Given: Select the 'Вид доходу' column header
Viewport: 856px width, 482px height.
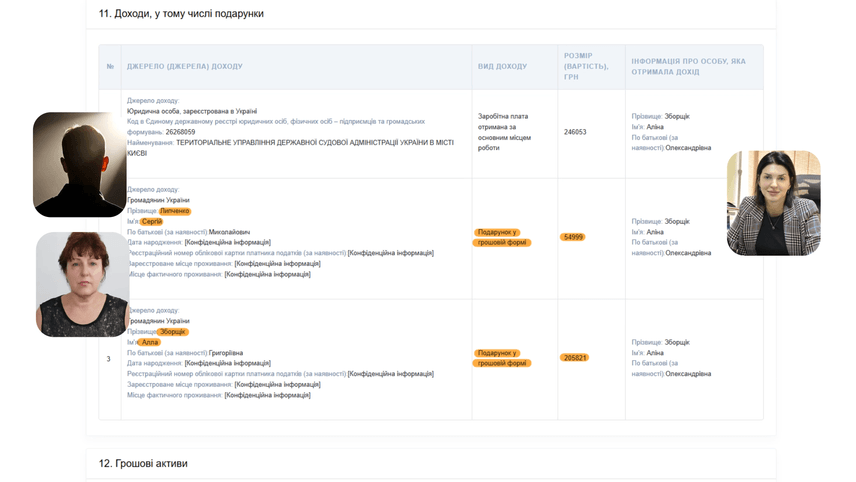Looking at the screenshot, I should coord(502,67).
